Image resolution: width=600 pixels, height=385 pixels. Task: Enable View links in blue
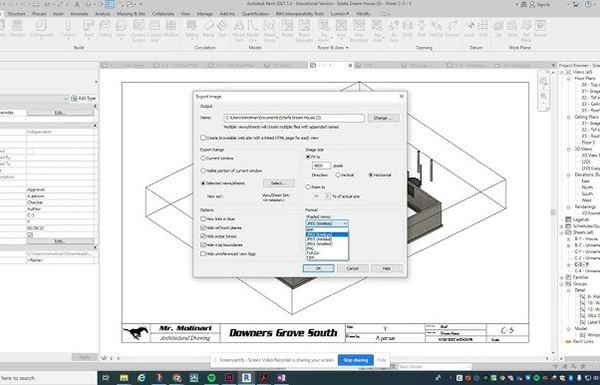(203, 219)
